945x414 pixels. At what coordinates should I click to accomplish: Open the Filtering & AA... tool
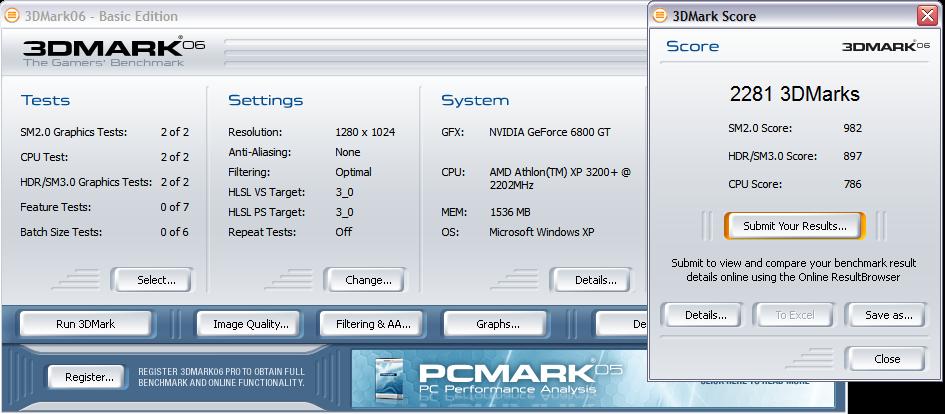pyautogui.click(x=373, y=324)
